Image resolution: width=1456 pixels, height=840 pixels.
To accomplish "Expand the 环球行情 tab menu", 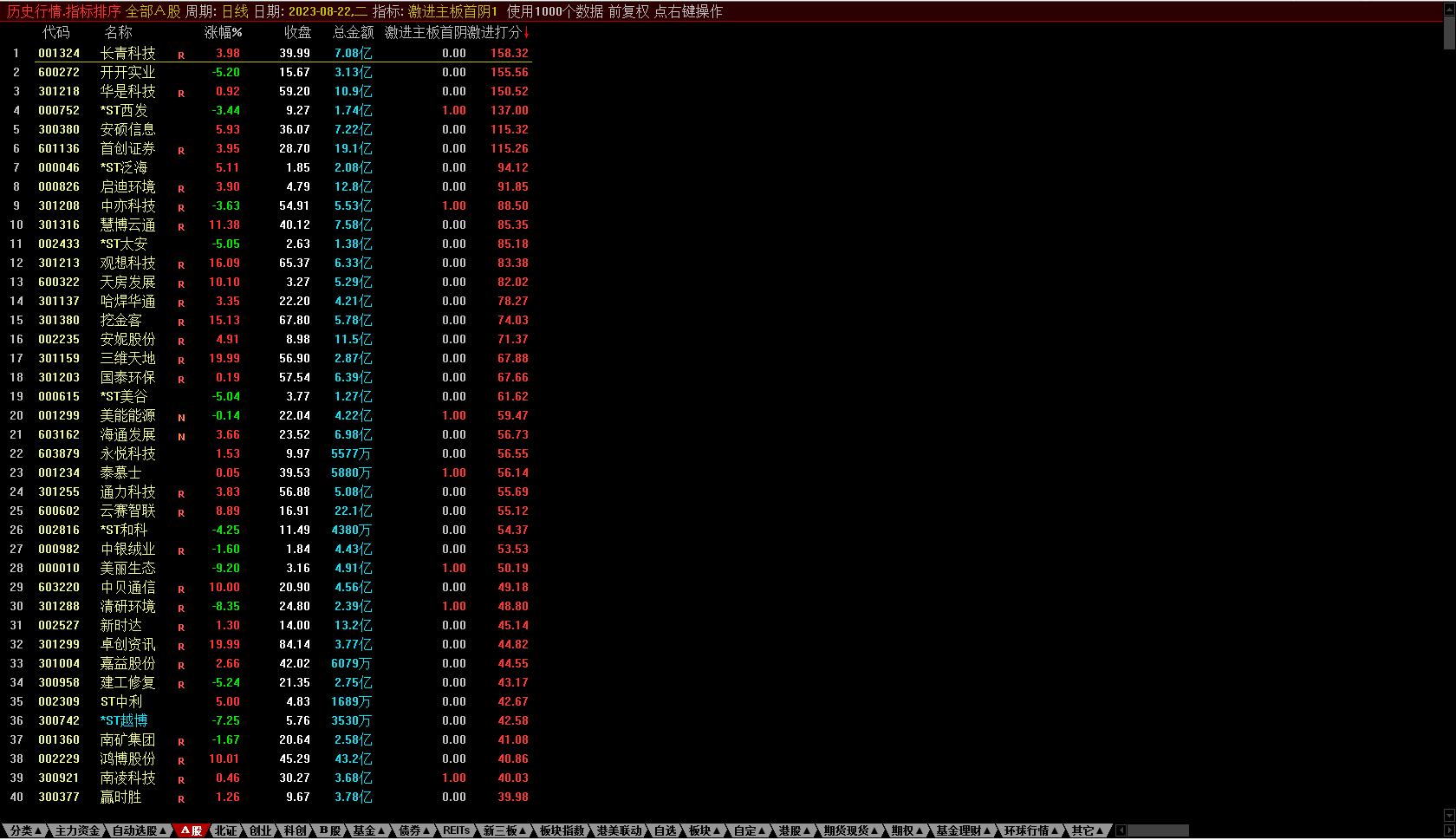I will tap(1031, 830).
